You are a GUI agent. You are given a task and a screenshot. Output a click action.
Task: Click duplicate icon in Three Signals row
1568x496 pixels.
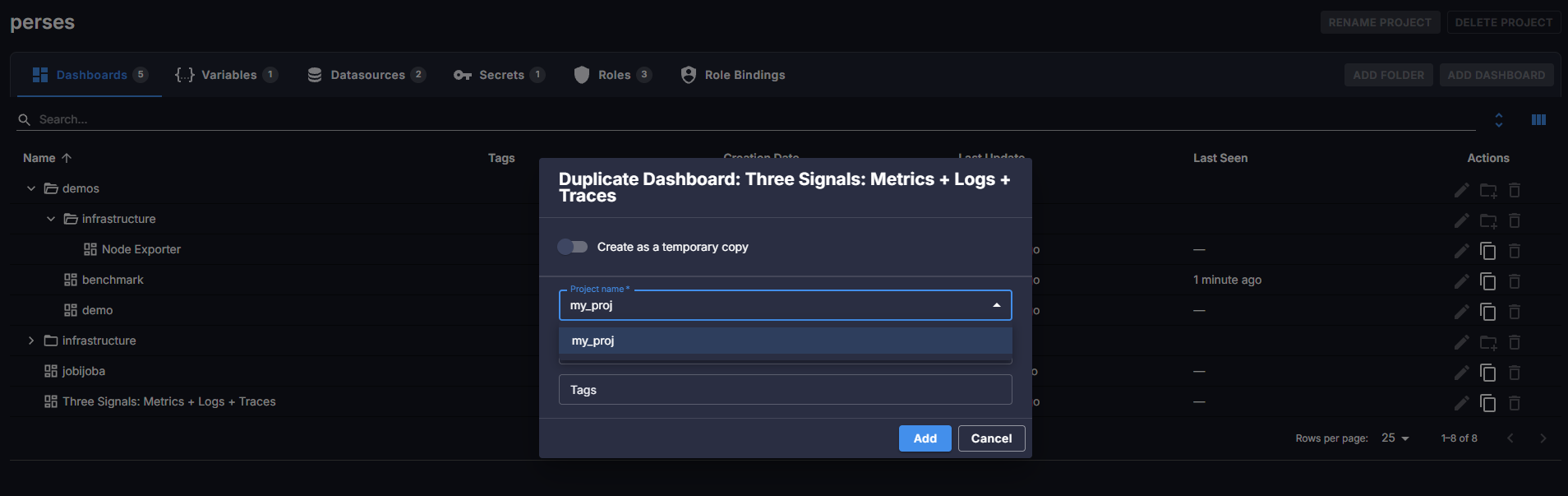(x=1488, y=403)
